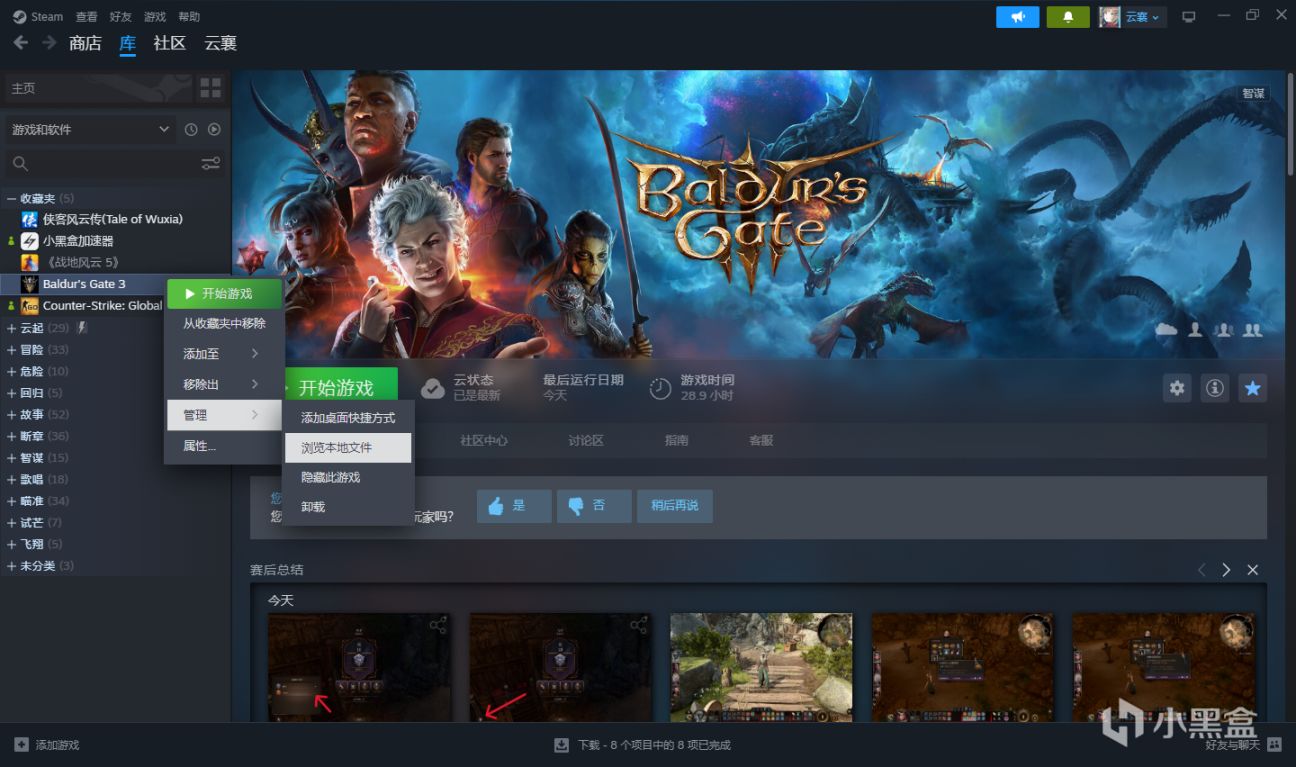Click the 主页 home button
Image resolution: width=1296 pixels, height=767 pixels.
point(98,88)
